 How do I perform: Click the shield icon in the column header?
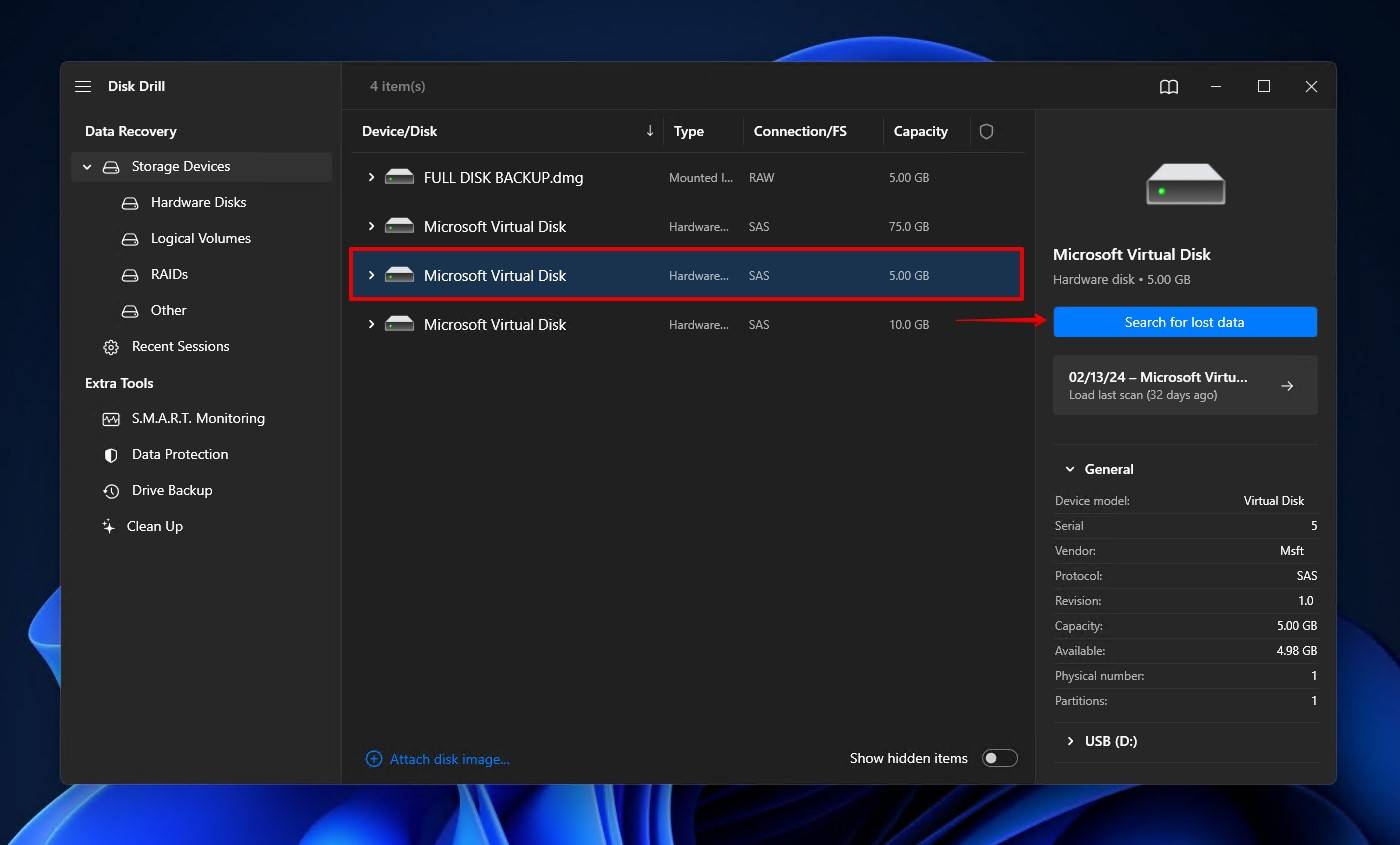(986, 131)
